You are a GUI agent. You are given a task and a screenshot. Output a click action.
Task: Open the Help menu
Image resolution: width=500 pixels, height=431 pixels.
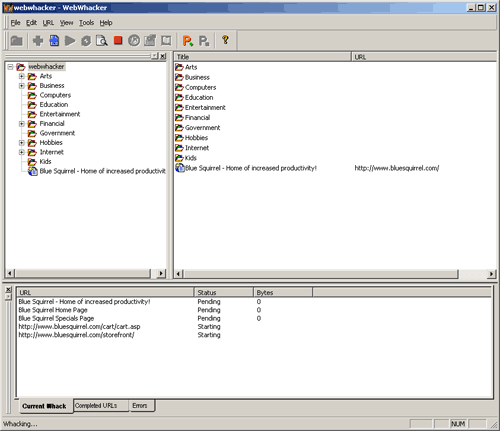[x=106, y=23]
